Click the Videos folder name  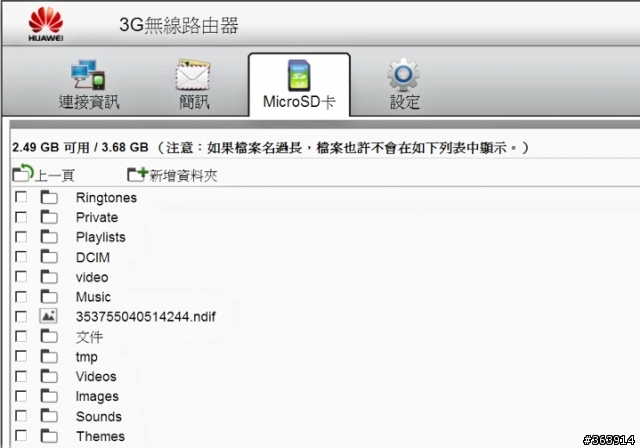point(96,377)
